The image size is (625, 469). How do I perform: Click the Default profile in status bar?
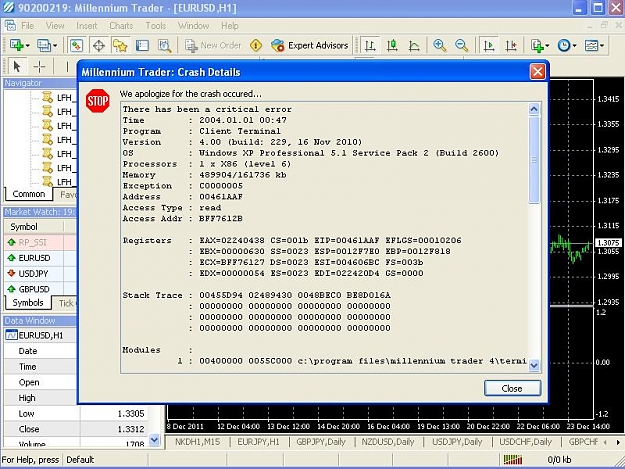[80, 459]
